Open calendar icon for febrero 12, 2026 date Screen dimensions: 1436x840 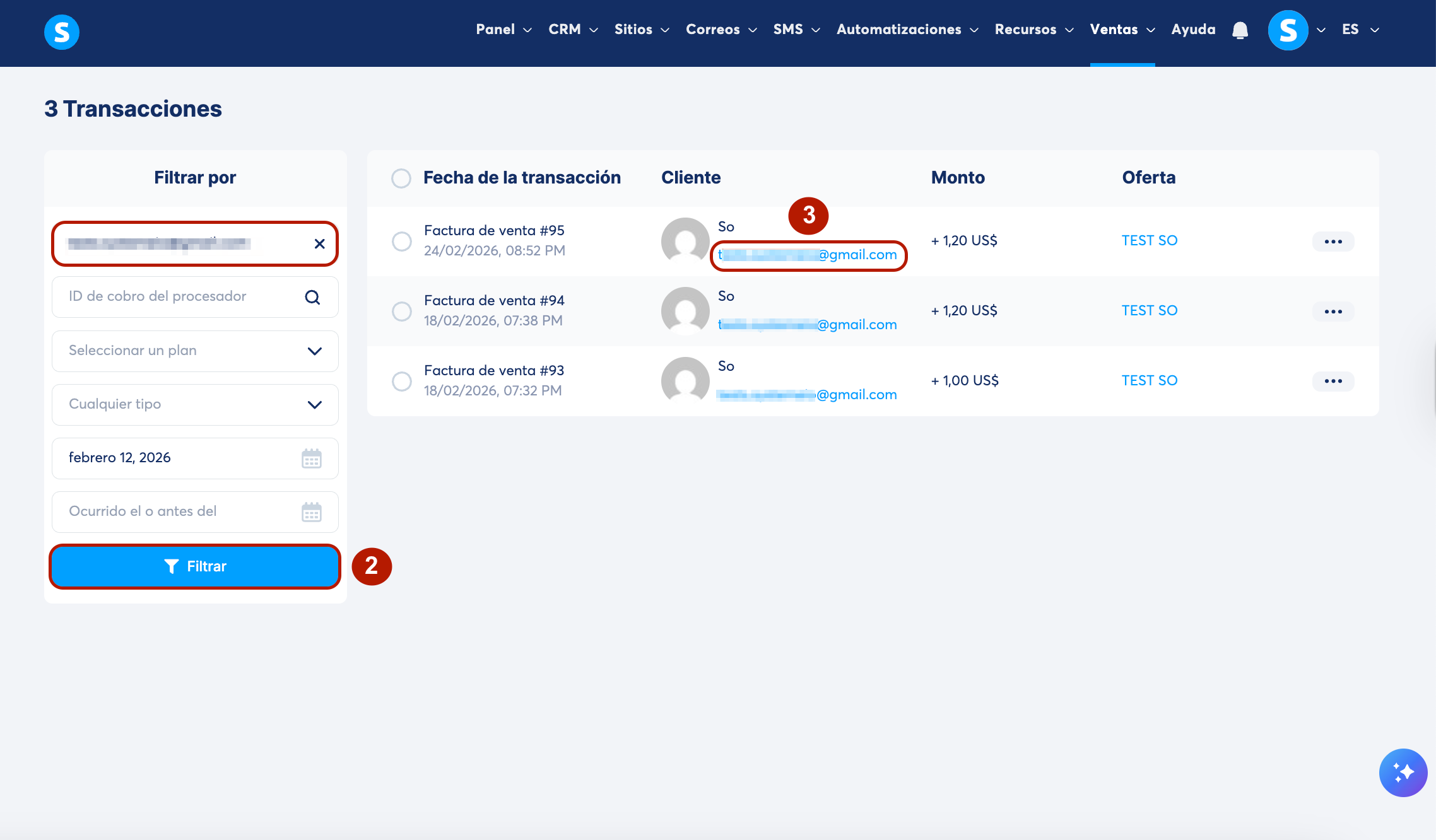[x=311, y=458]
